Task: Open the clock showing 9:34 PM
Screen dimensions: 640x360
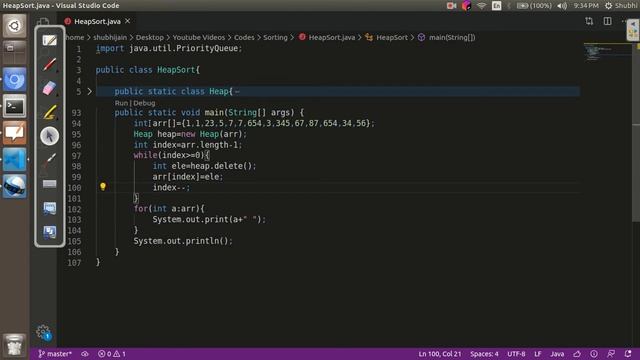Action: [585, 6]
